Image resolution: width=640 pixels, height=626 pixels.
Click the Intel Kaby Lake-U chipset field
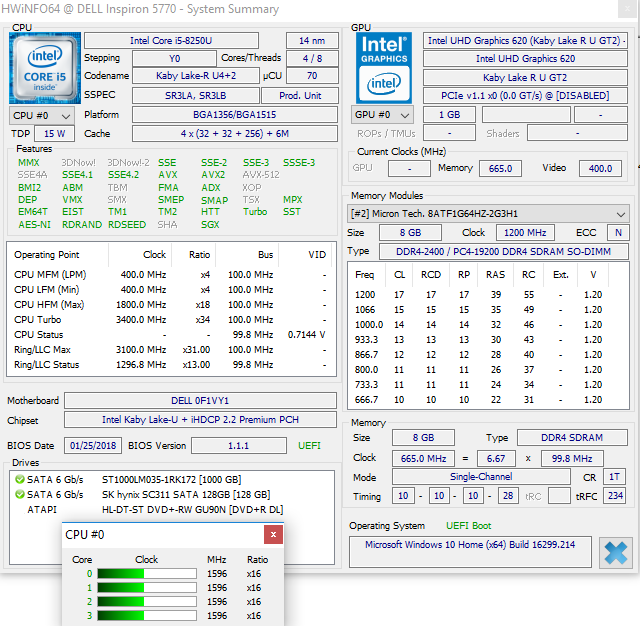(x=200, y=420)
